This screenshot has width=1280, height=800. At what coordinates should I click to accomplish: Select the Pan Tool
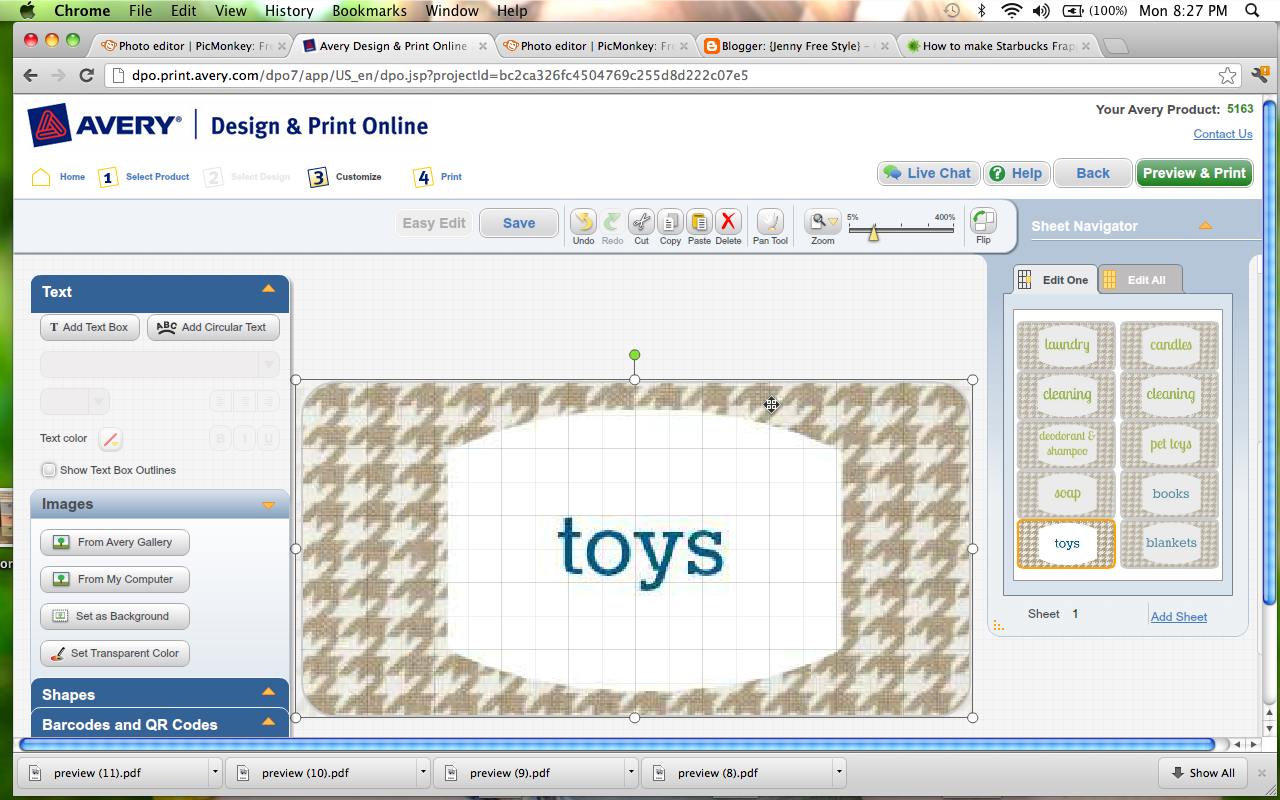click(770, 222)
